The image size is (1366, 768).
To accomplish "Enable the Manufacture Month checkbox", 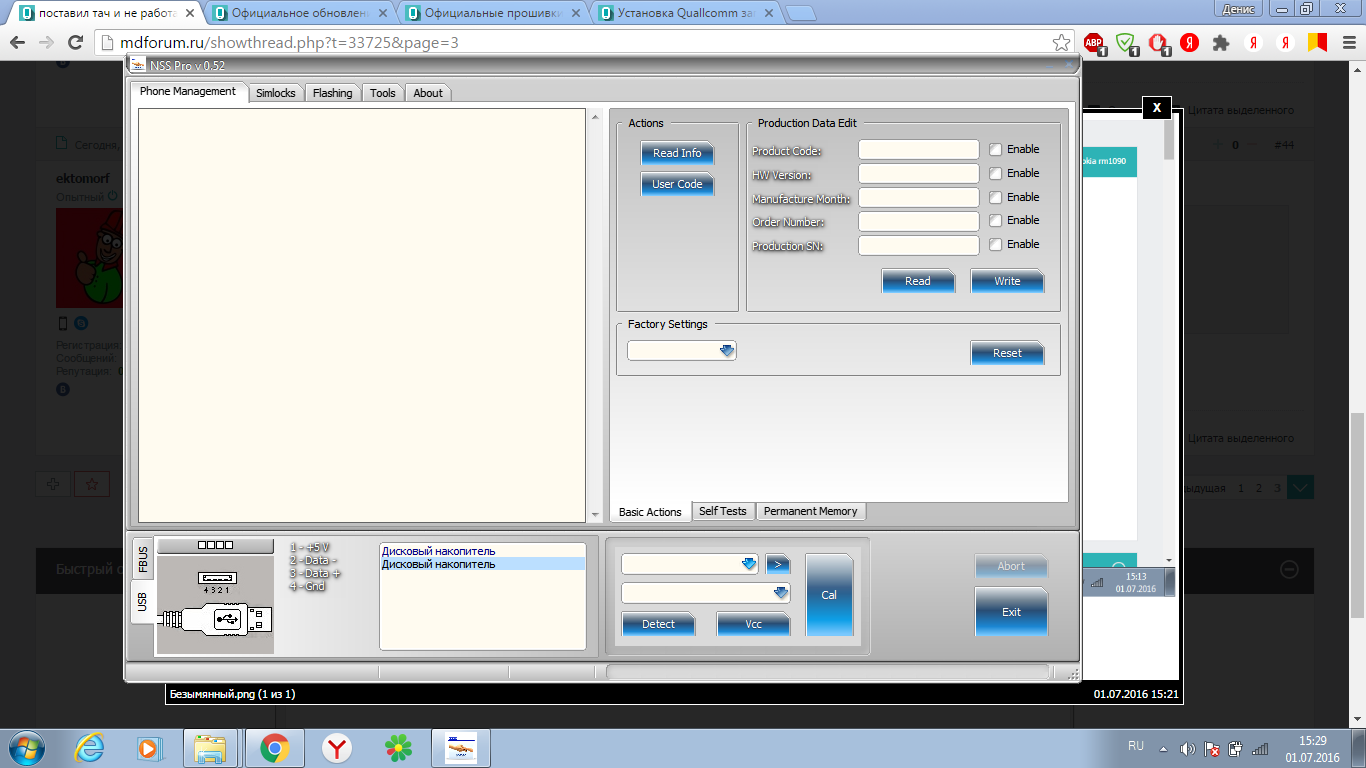I will (x=996, y=197).
